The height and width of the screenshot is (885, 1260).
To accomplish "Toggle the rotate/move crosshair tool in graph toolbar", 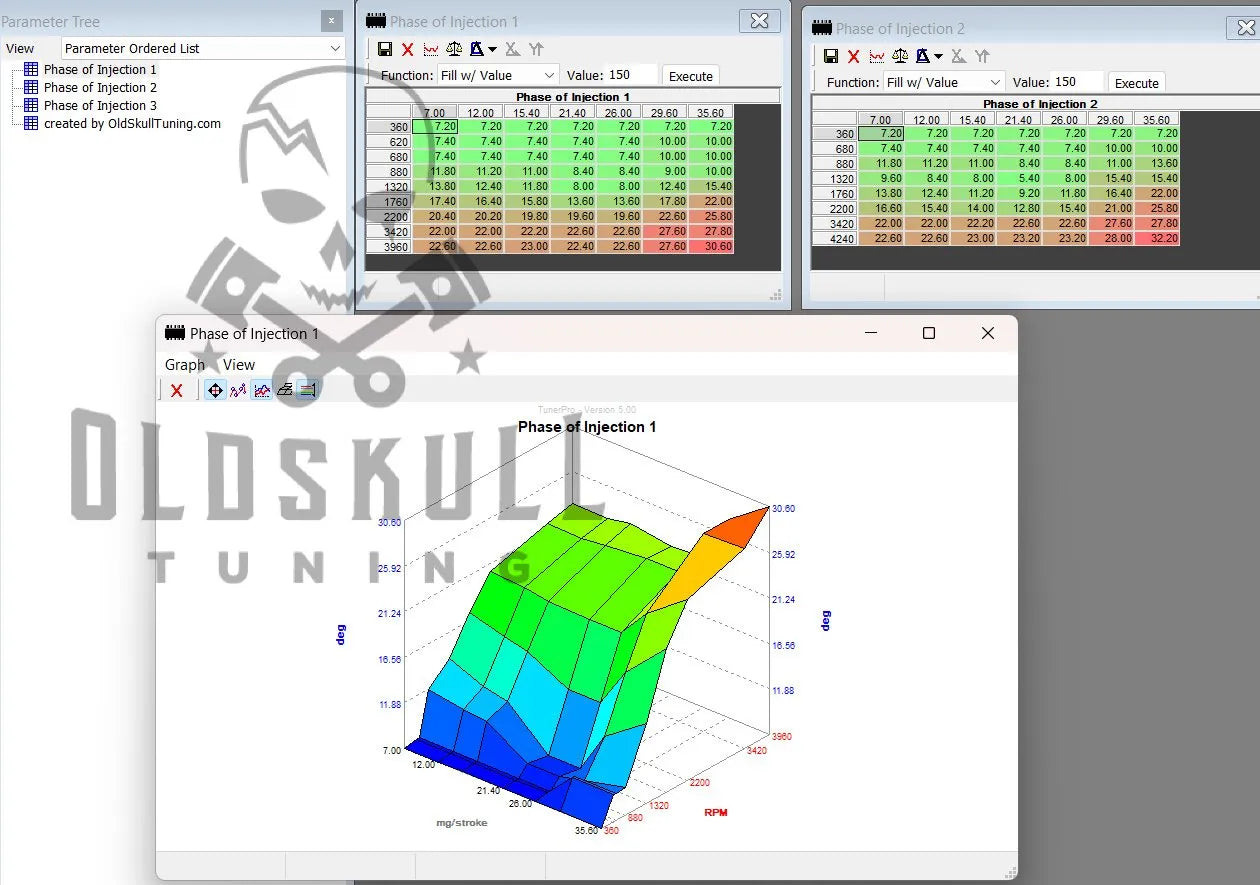I will (x=214, y=390).
